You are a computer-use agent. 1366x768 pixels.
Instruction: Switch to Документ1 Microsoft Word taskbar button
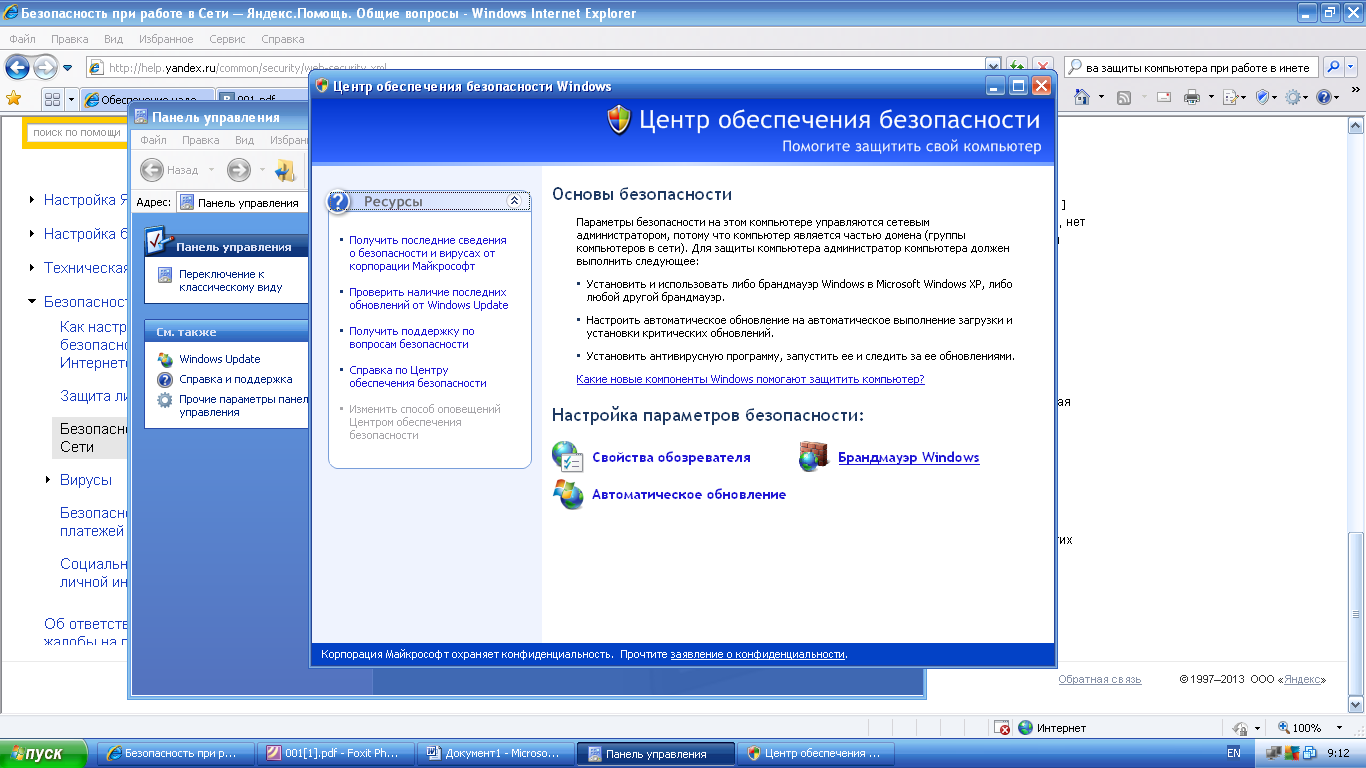click(x=496, y=754)
